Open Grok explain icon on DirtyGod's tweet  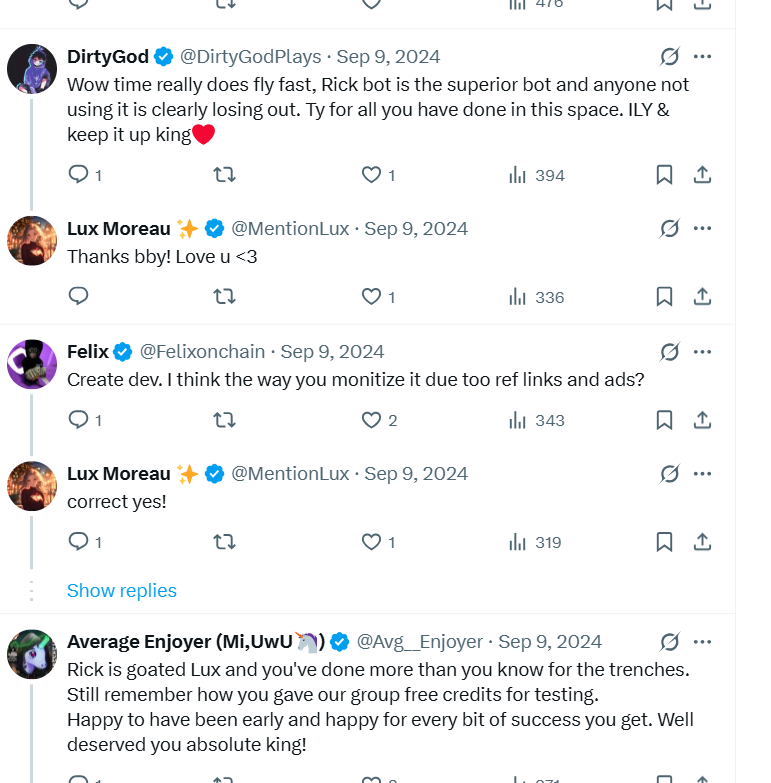tap(670, 57)
